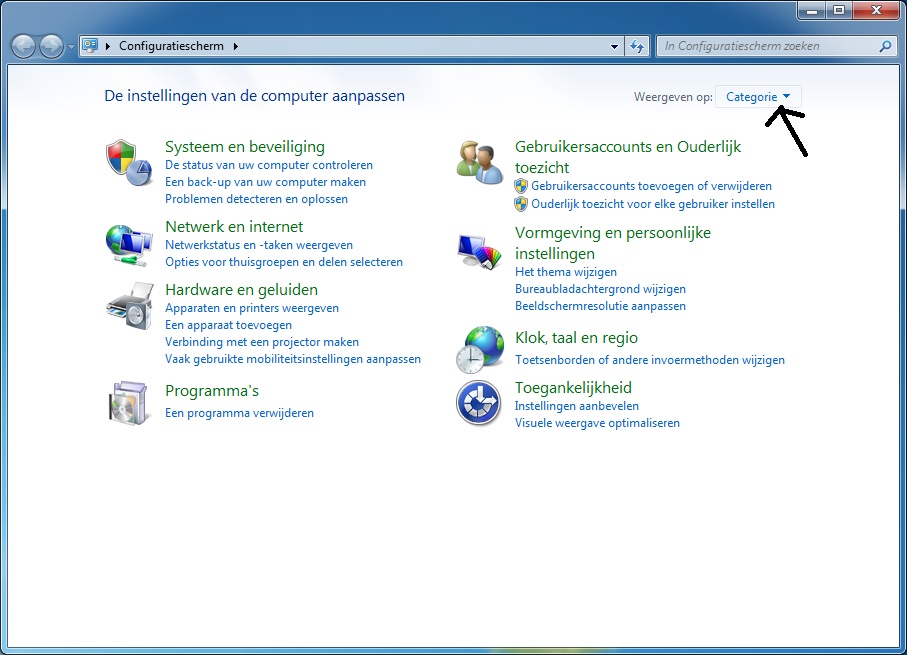Viewport: 907px width, 655px height.
Task: Click the Vormgeving monitor and color-fan icon
Action: 480,252
